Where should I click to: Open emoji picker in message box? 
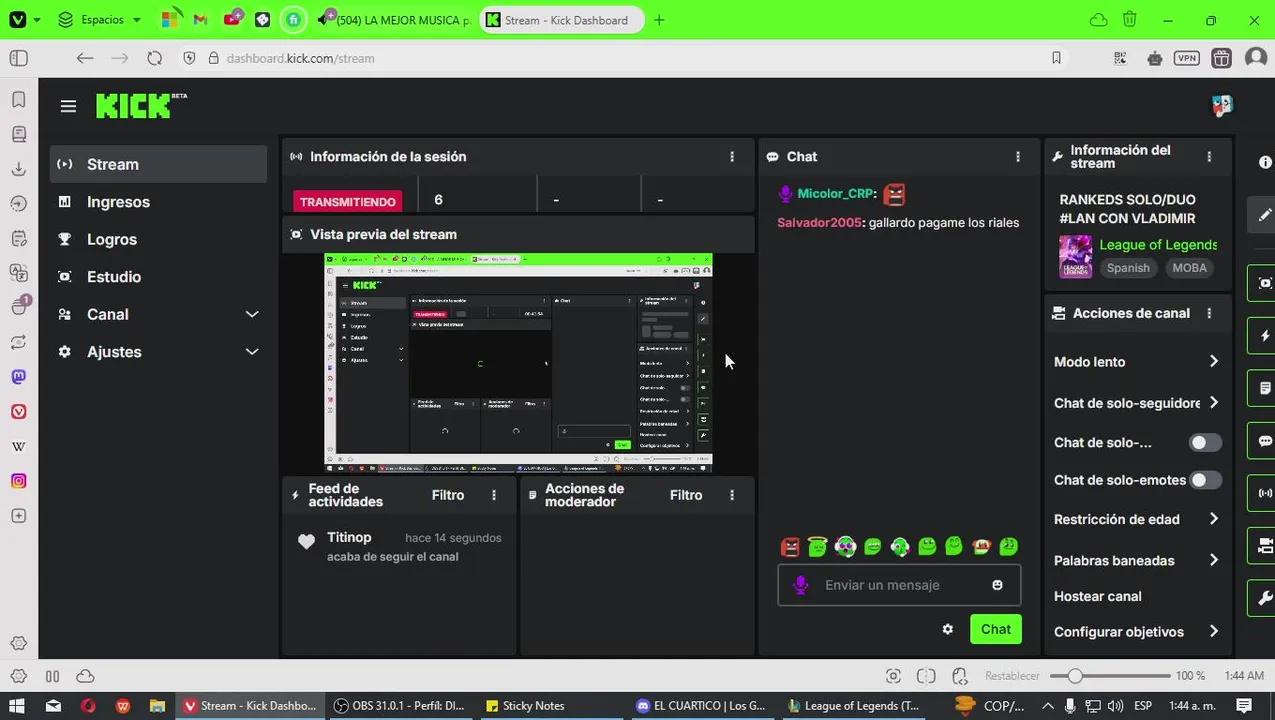click(997, 585)
